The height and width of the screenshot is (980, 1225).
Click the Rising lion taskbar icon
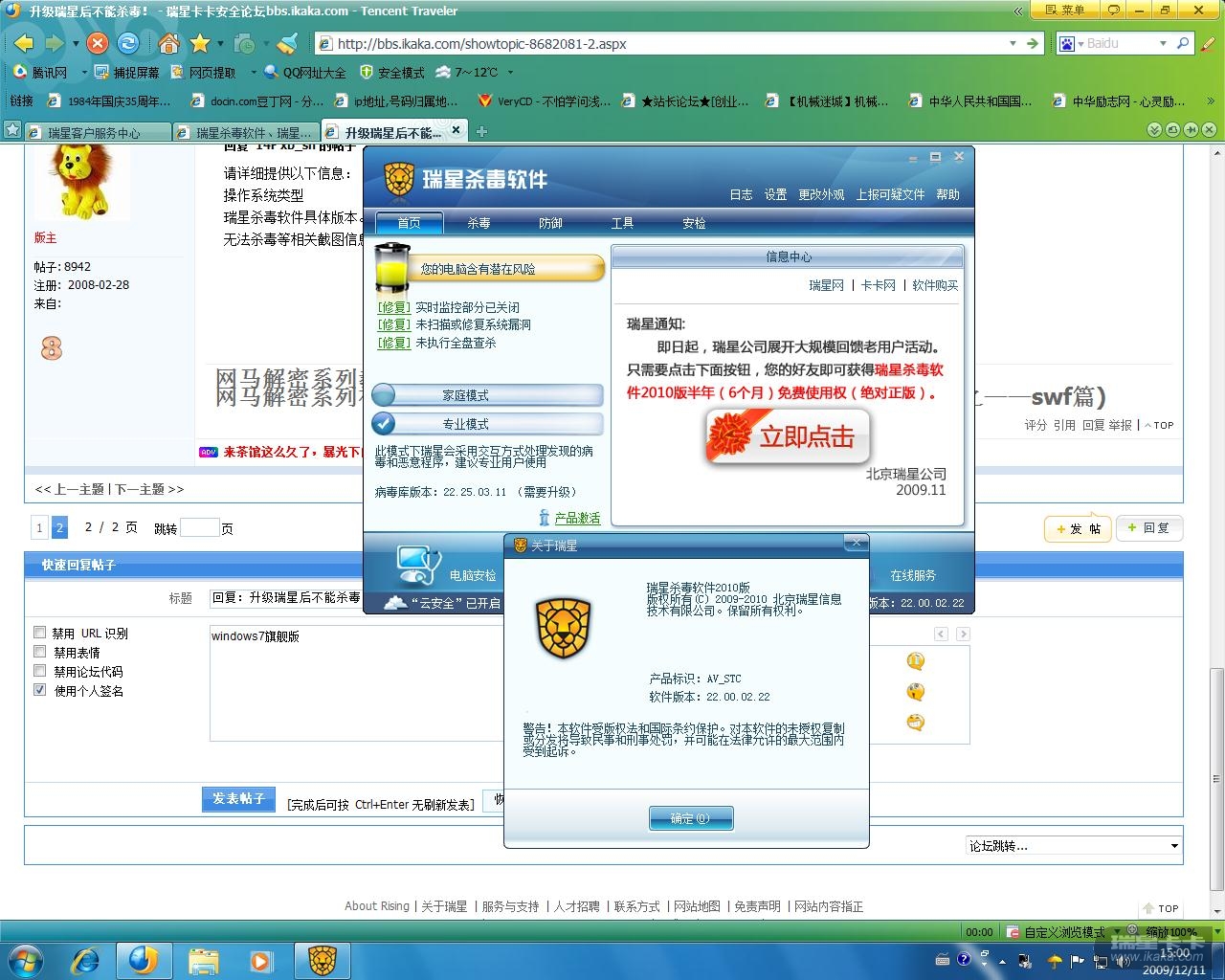pyautogui.click(x=322, y=959)
